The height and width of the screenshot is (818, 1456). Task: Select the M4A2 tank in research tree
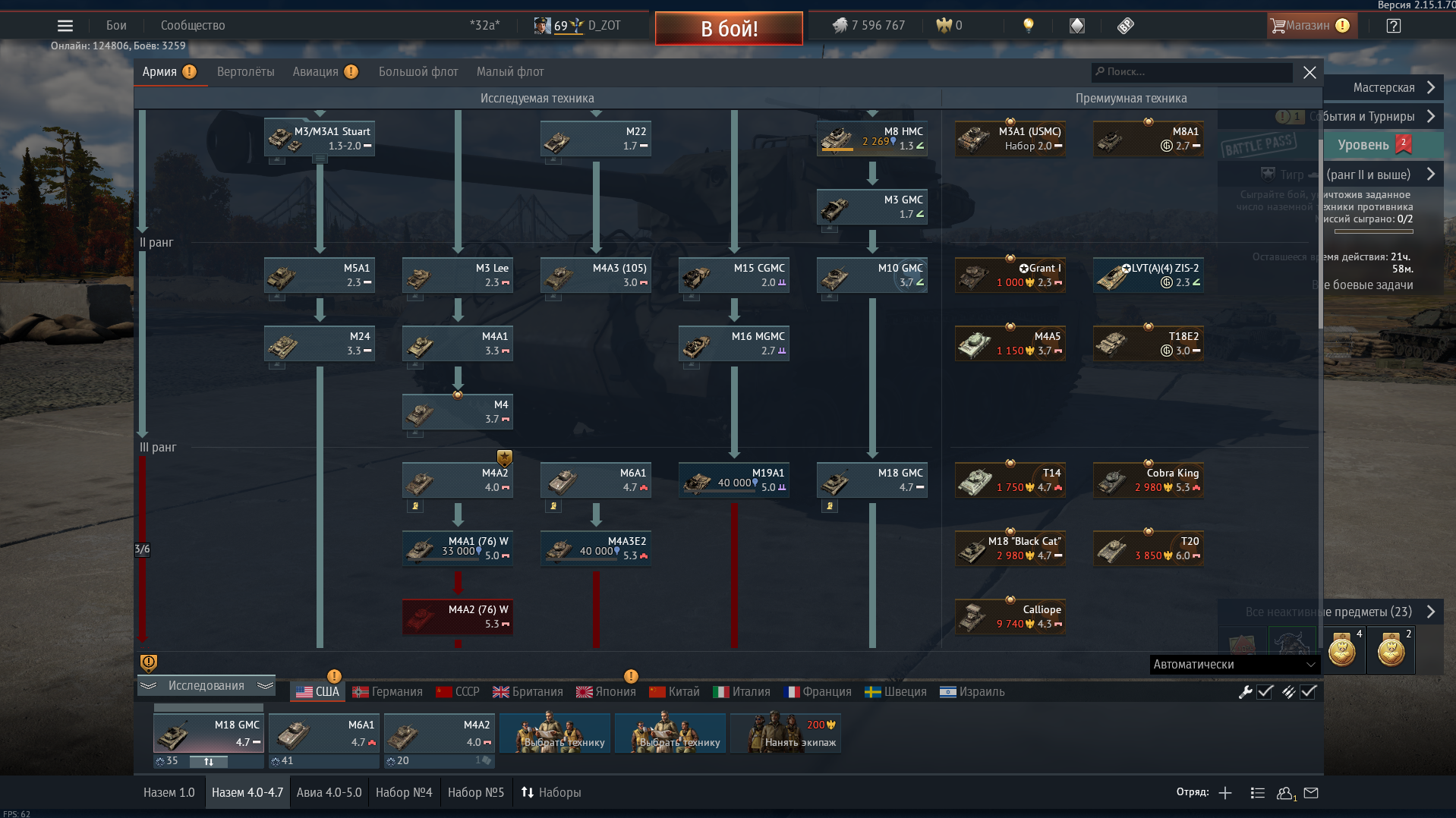[x=457, y=480]
